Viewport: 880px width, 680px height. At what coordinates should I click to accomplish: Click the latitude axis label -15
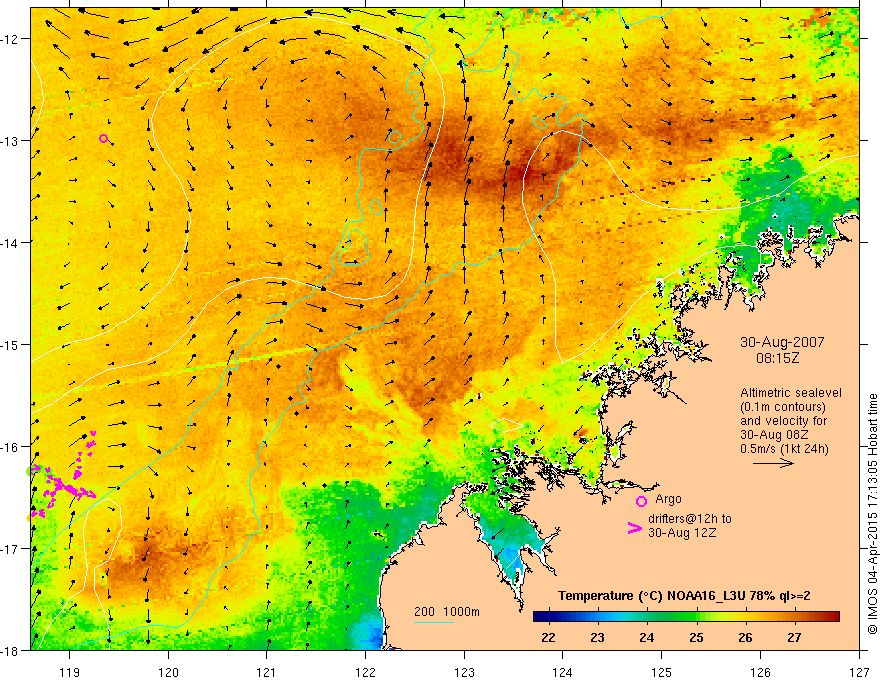(x=10, y=344)
